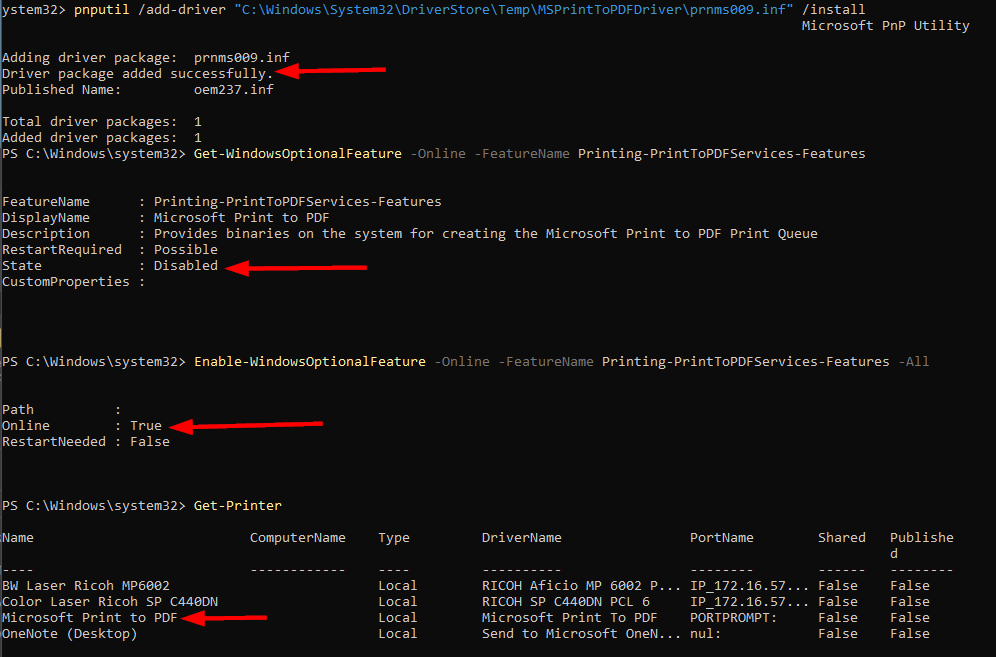Click the 'Microsoft PnP Utility' text

coord(885,26)
